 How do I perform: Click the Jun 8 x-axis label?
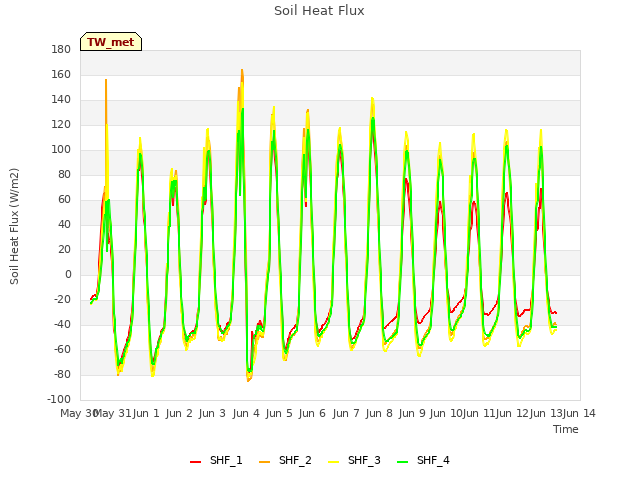(x=379, y=413)
